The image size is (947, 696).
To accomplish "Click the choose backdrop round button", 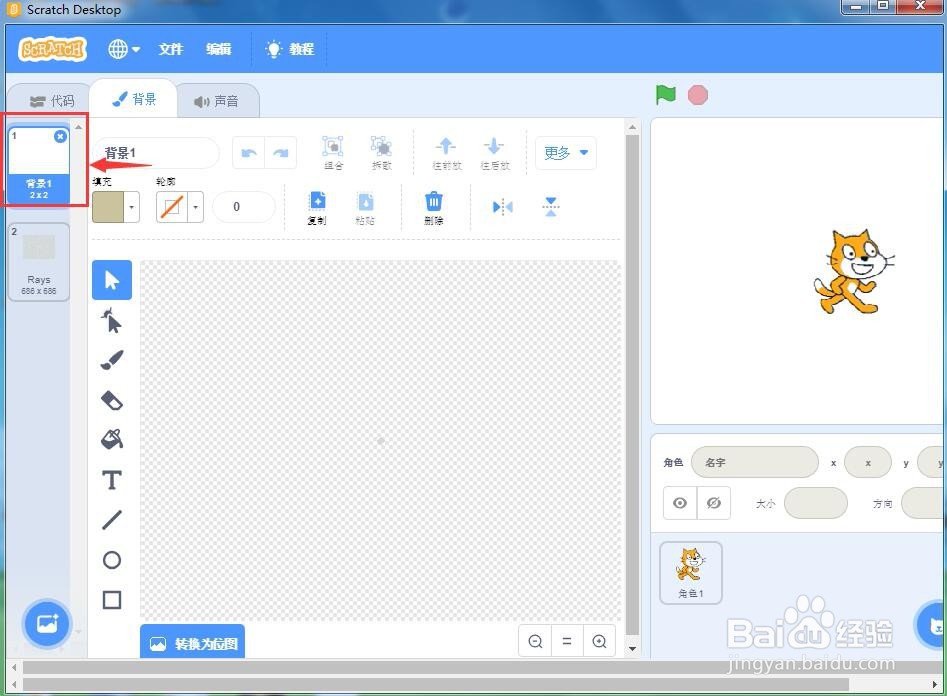I will click(47, 624).
